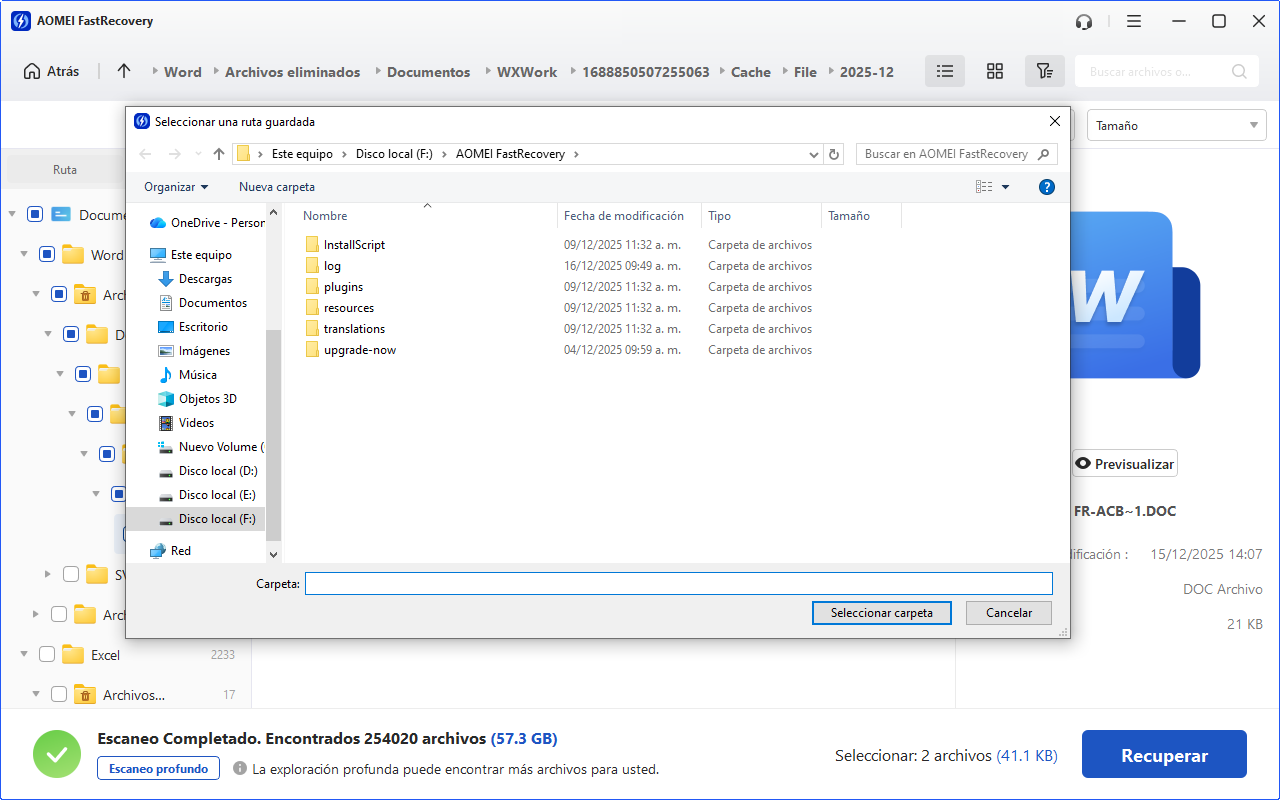Toggle the Excel folder checkbox
Image resolution: width=1280 pixels, height=800 pixels.
[x=46, y=655]
